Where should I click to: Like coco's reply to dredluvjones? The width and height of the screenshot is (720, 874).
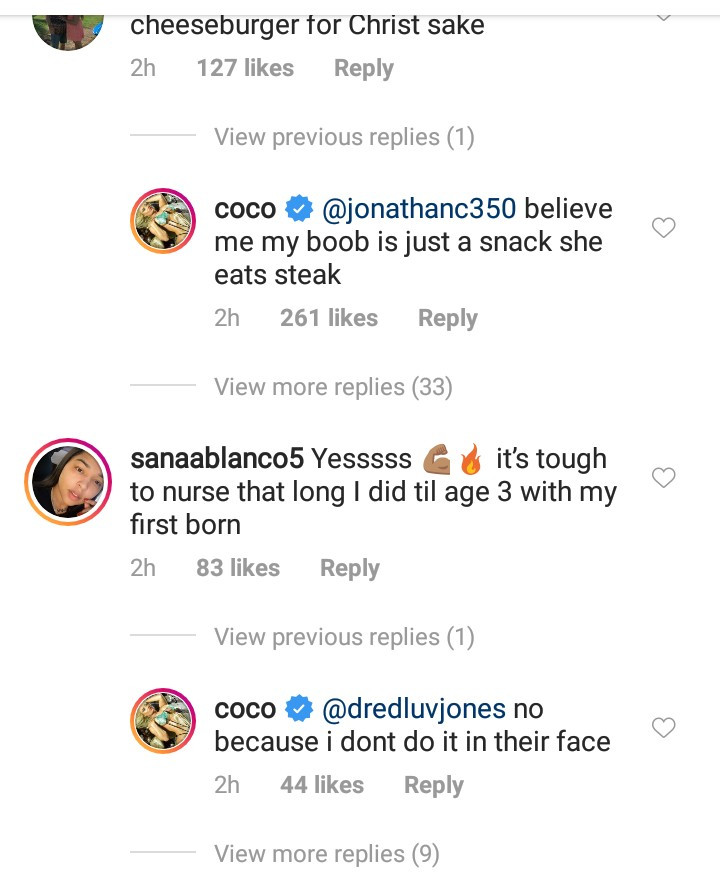point(663,728)
